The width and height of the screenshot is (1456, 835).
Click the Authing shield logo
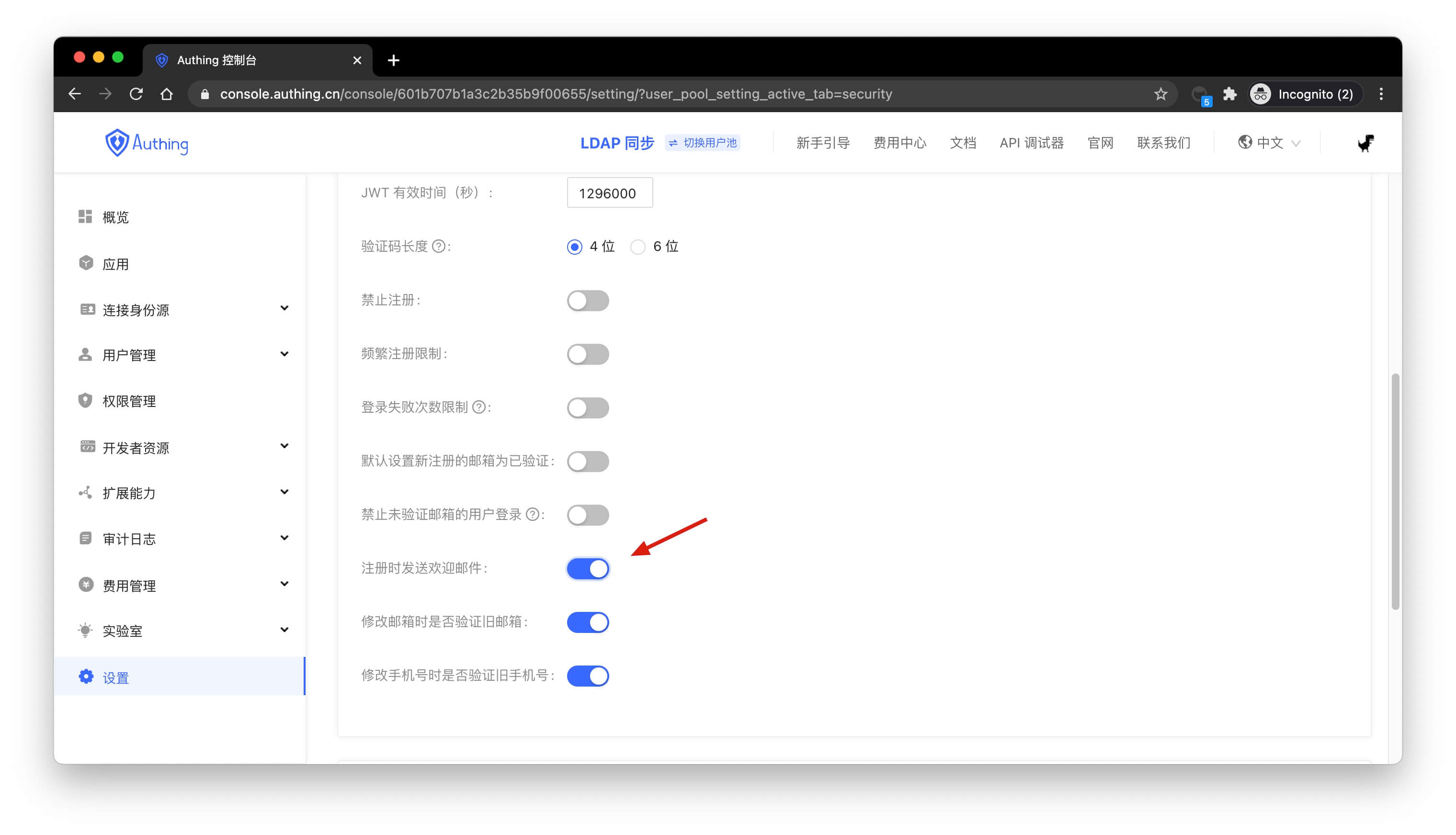[117, 142]
